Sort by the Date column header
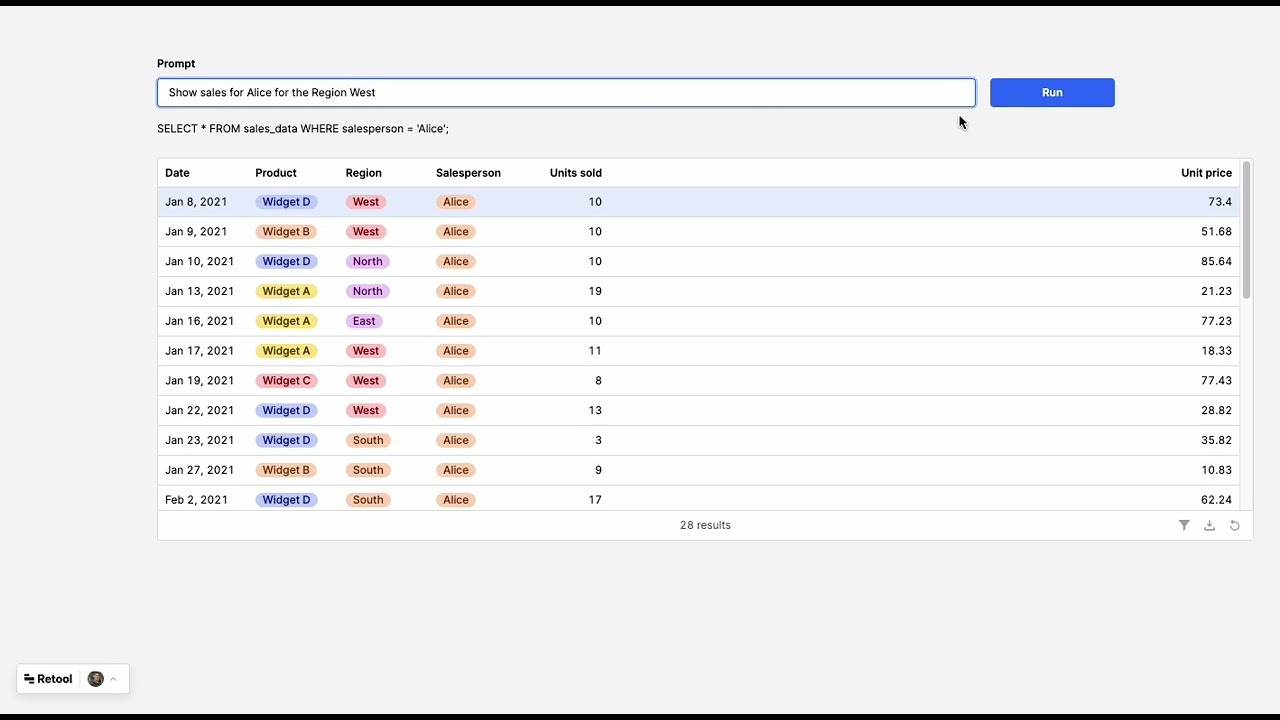This screenshot has height=720, width=1280. (x=177, y=173)
